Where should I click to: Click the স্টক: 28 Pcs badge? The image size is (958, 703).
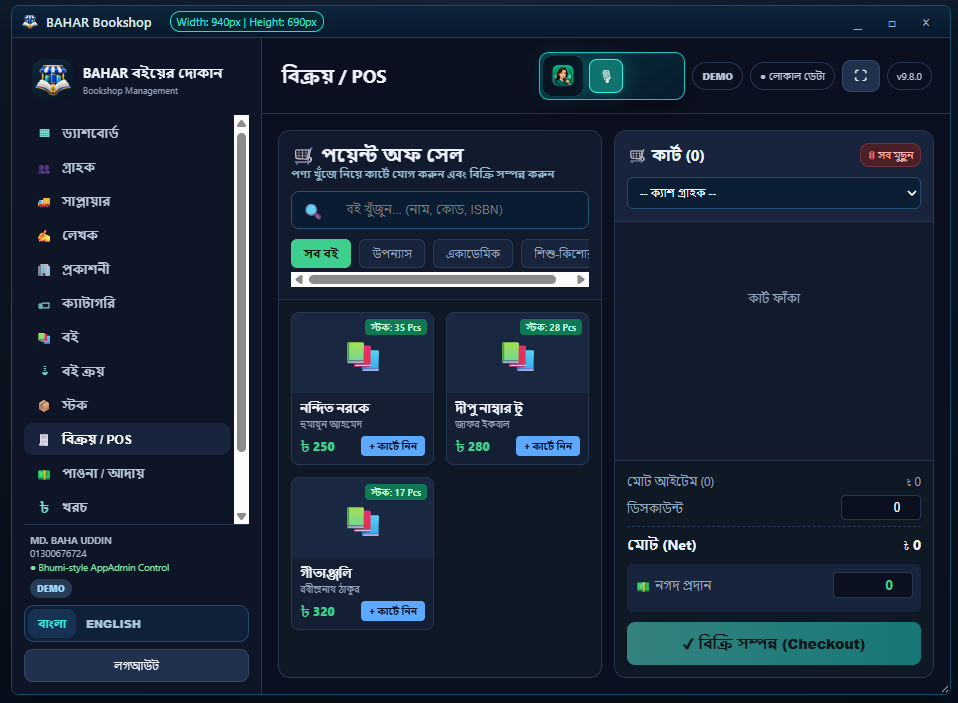point(550,327)
